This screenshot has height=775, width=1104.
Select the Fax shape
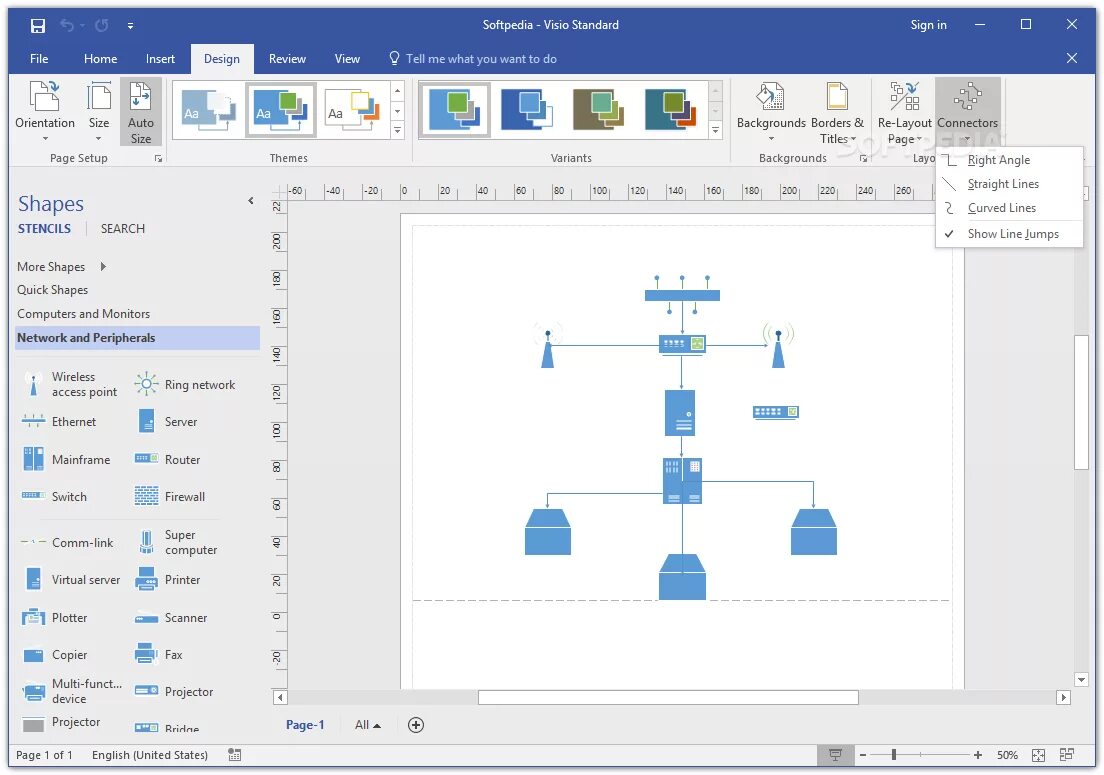[159, 655]
